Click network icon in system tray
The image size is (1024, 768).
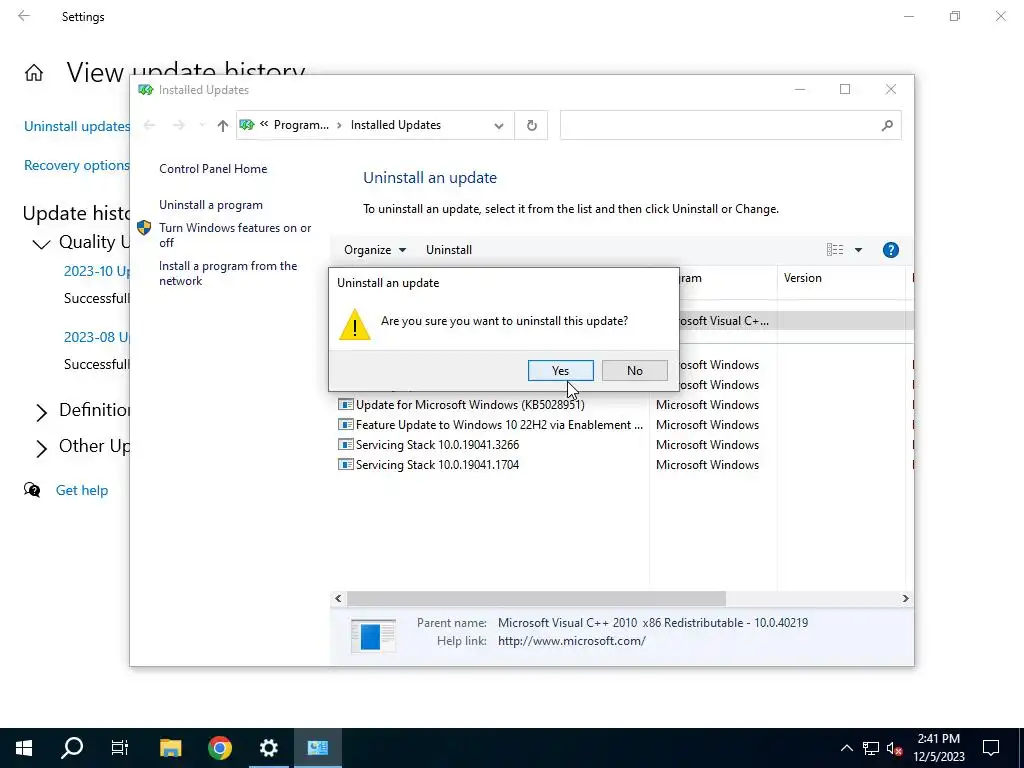871,748
